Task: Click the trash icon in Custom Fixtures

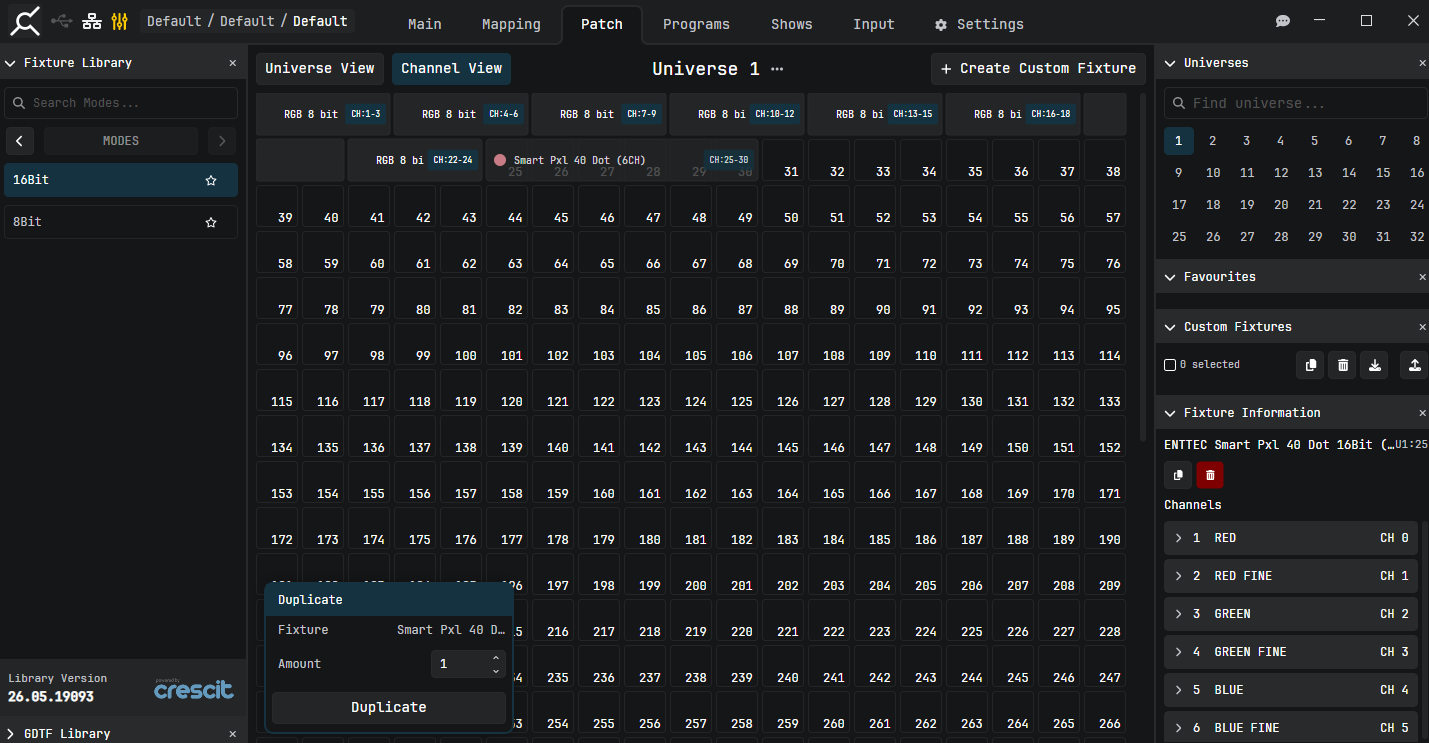Action: [1343, 365]
